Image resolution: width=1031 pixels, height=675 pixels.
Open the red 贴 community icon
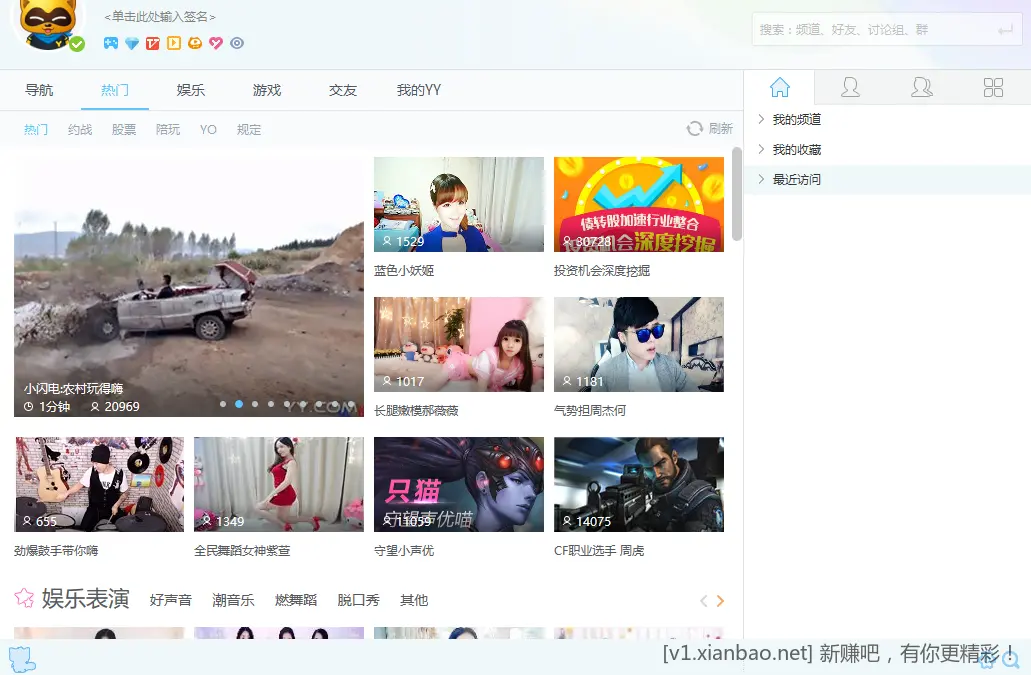pos(152,44)
